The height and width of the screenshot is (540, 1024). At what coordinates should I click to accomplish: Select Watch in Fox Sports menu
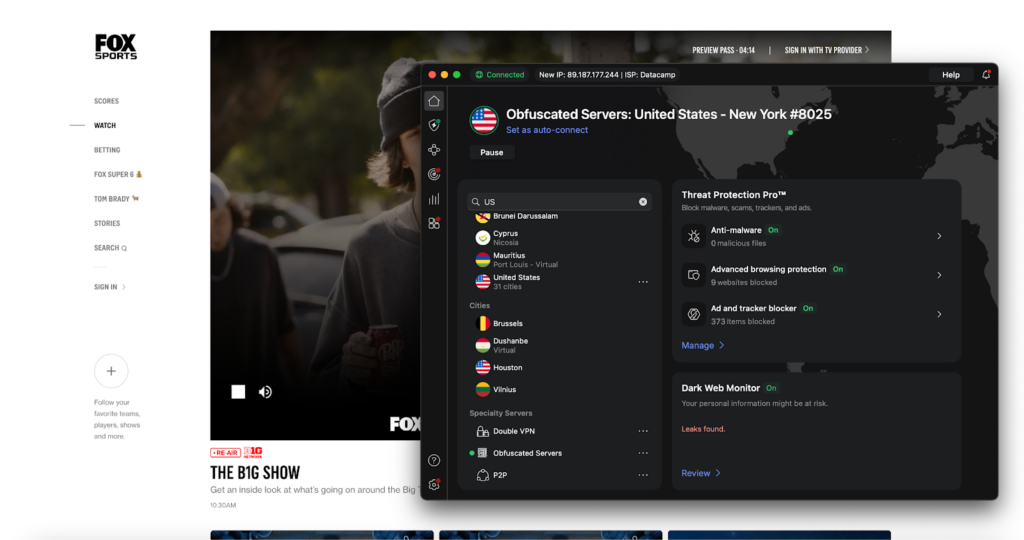coord(104,125)
